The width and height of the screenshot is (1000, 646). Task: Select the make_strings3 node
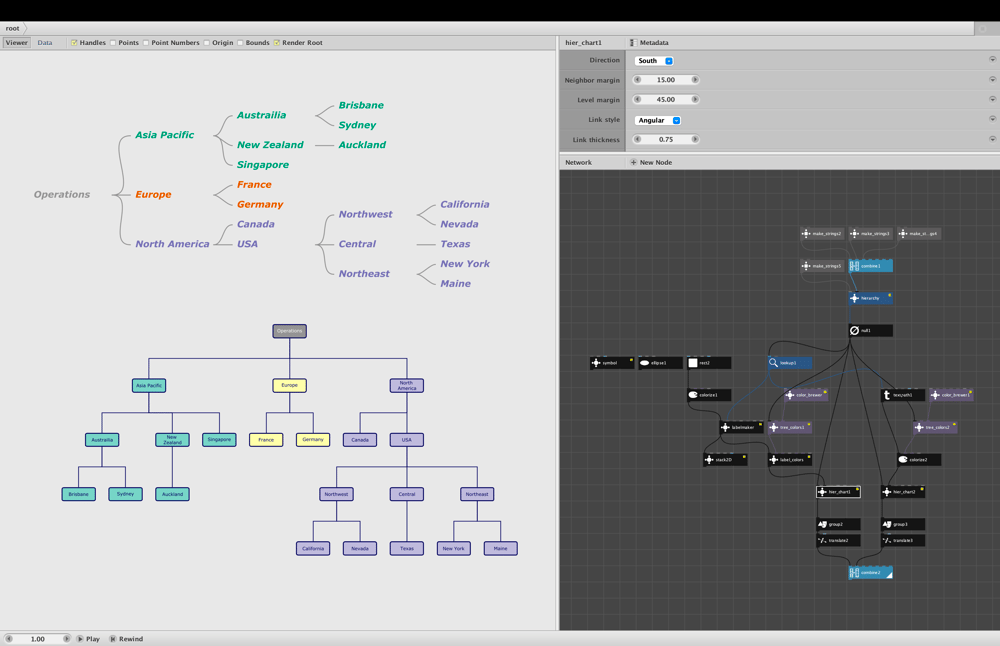[x=871, y=233]
